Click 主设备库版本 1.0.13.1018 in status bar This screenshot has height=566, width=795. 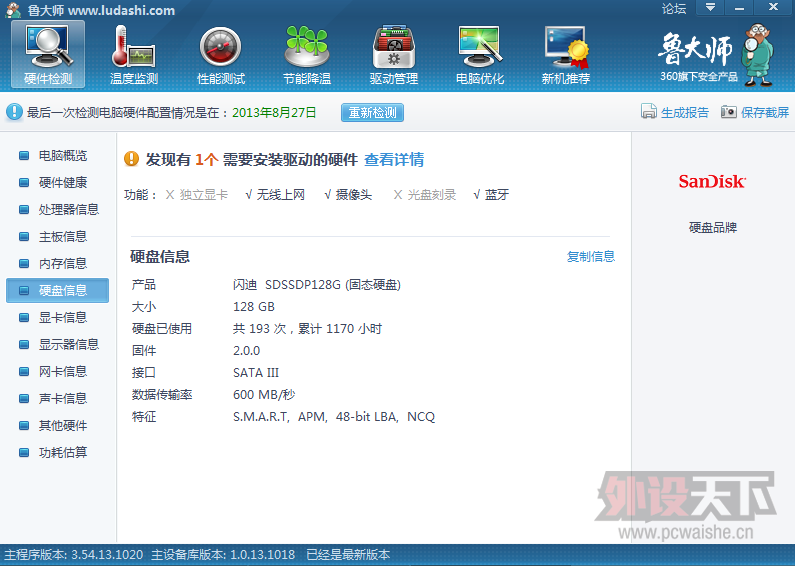pos(223,555)
